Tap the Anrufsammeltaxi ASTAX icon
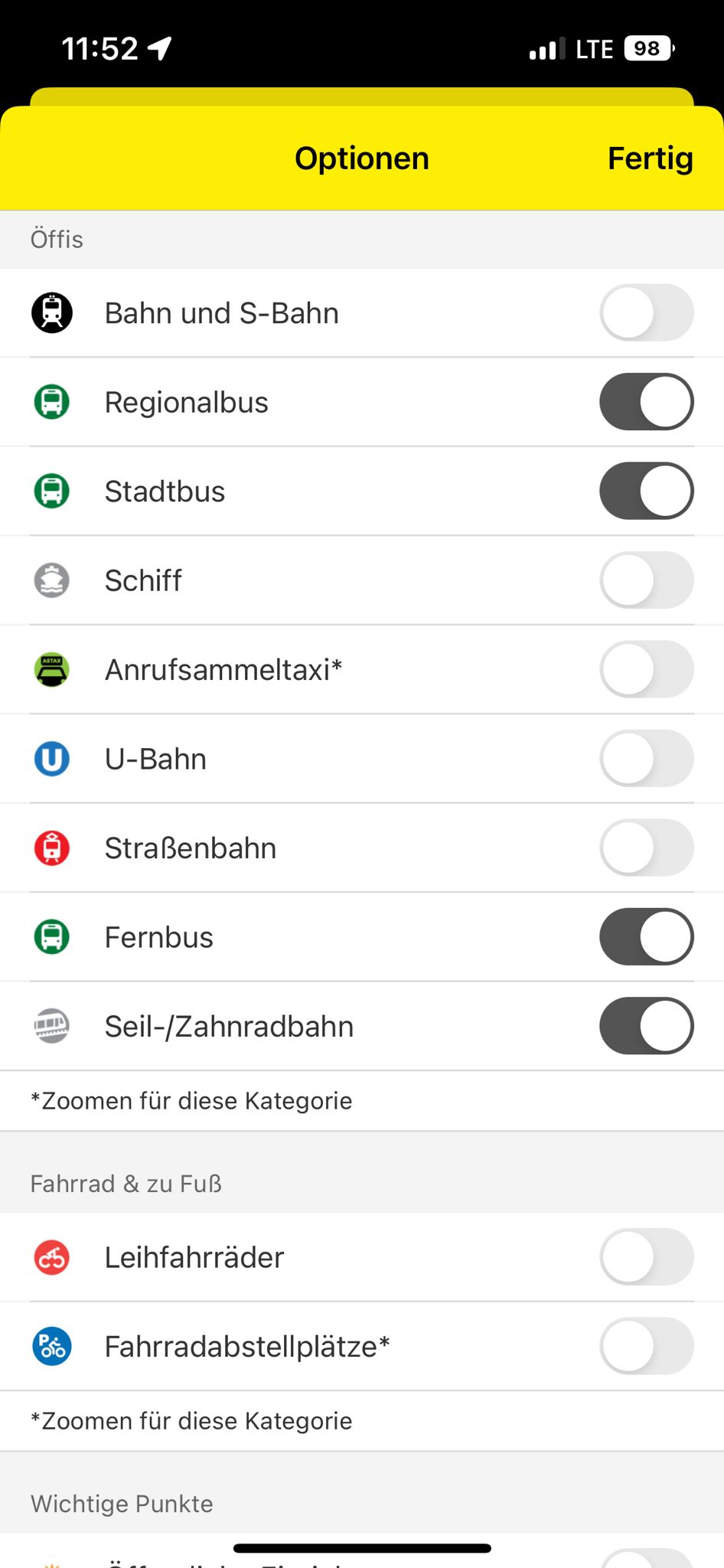 (x=52, y=670)
